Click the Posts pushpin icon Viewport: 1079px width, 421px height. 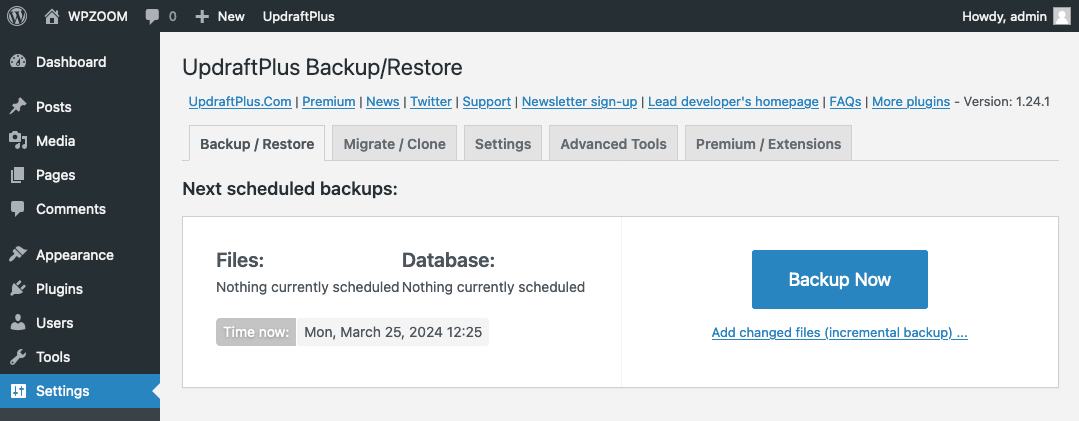tap(18, 107)
